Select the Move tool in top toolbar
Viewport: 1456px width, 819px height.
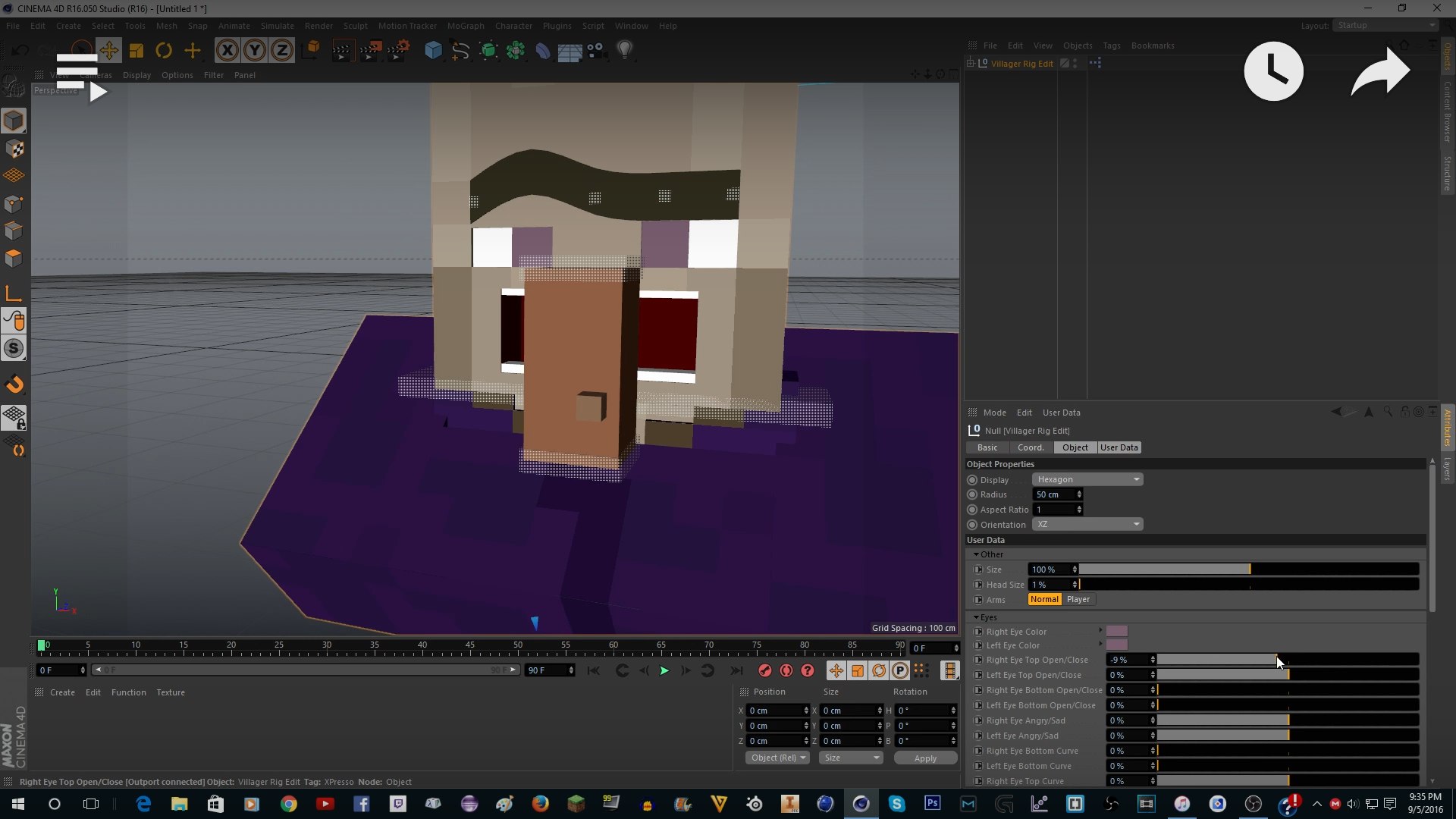tap(108, 51)
